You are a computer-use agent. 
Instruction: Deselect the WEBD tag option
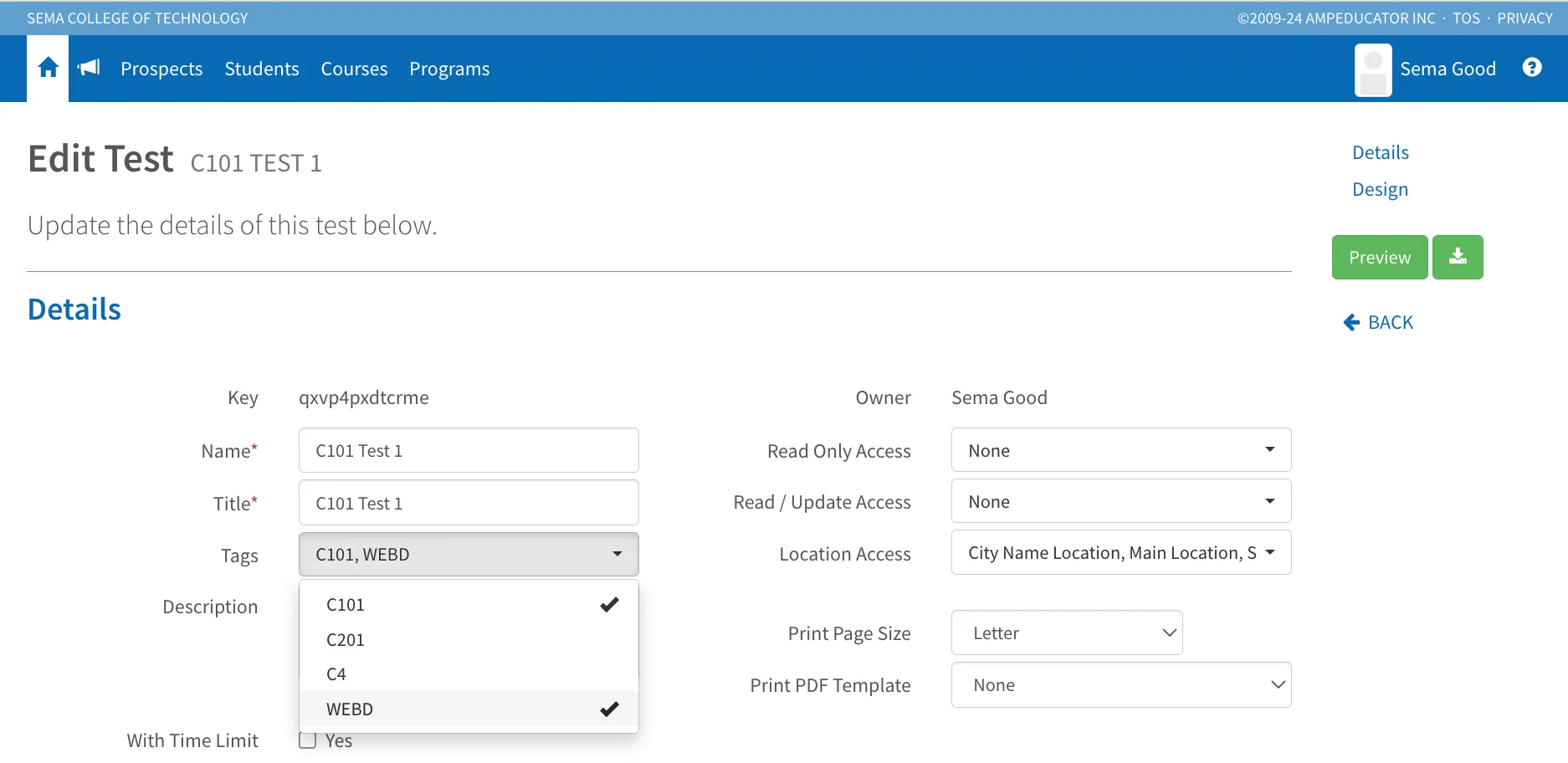click(x=469, y=709)
